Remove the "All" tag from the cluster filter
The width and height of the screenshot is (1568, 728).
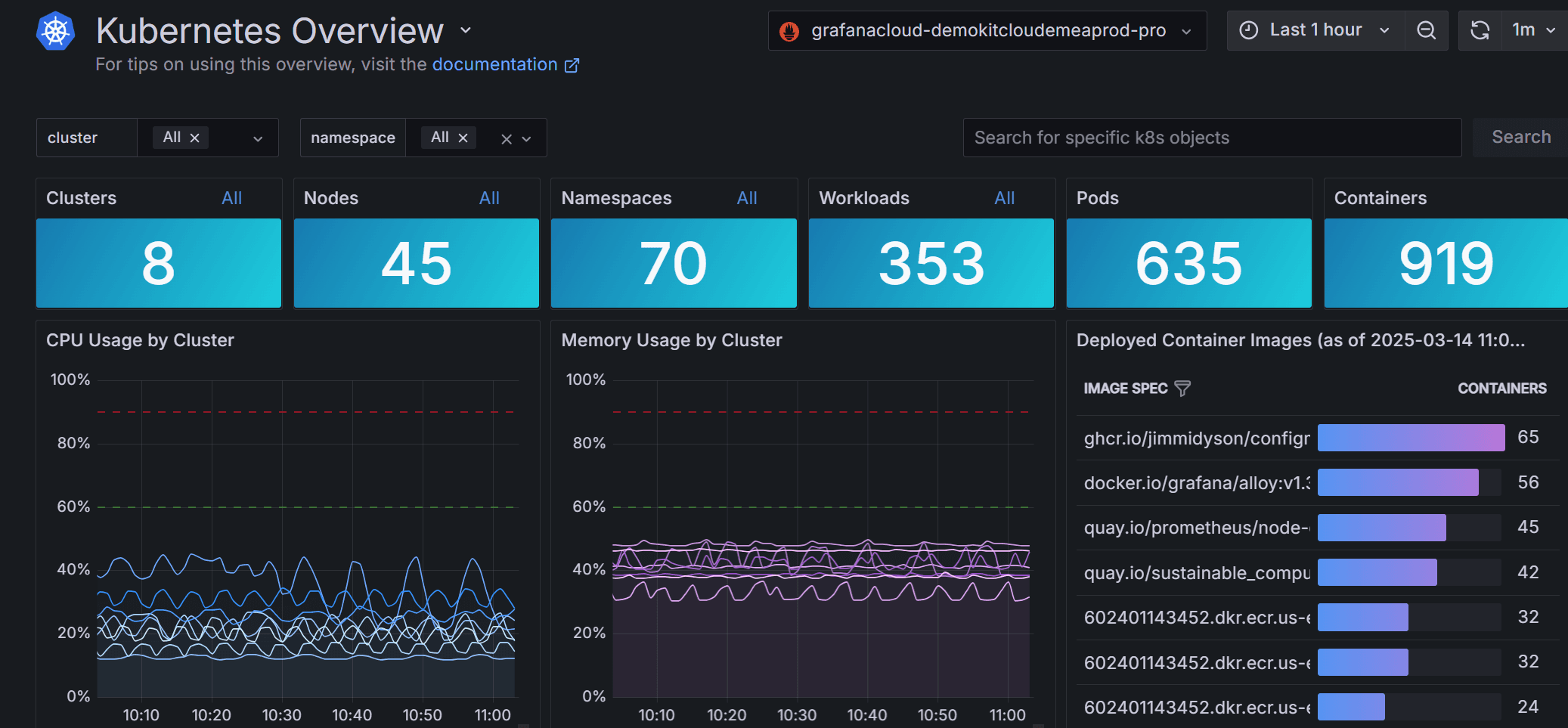pos(194,137)
